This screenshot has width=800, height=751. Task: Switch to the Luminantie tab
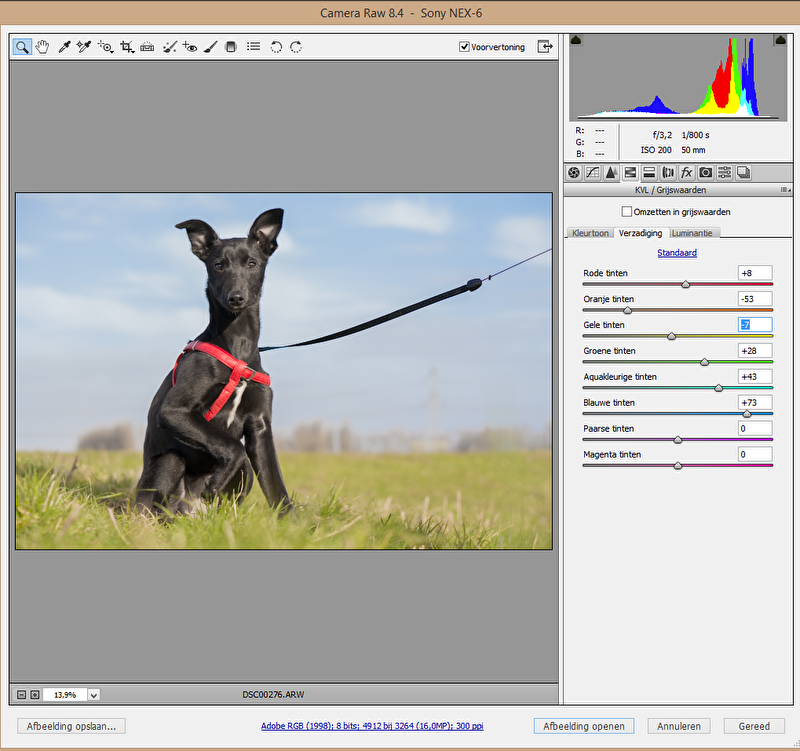click(692, 233)
